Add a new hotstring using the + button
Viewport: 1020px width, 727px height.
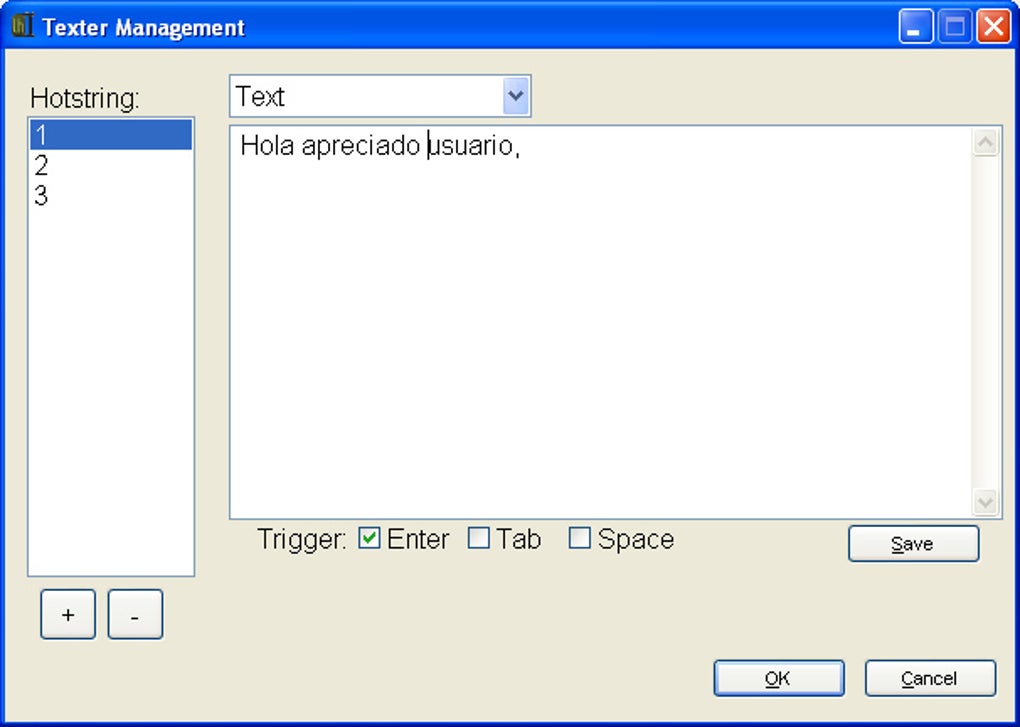(67, 614)
